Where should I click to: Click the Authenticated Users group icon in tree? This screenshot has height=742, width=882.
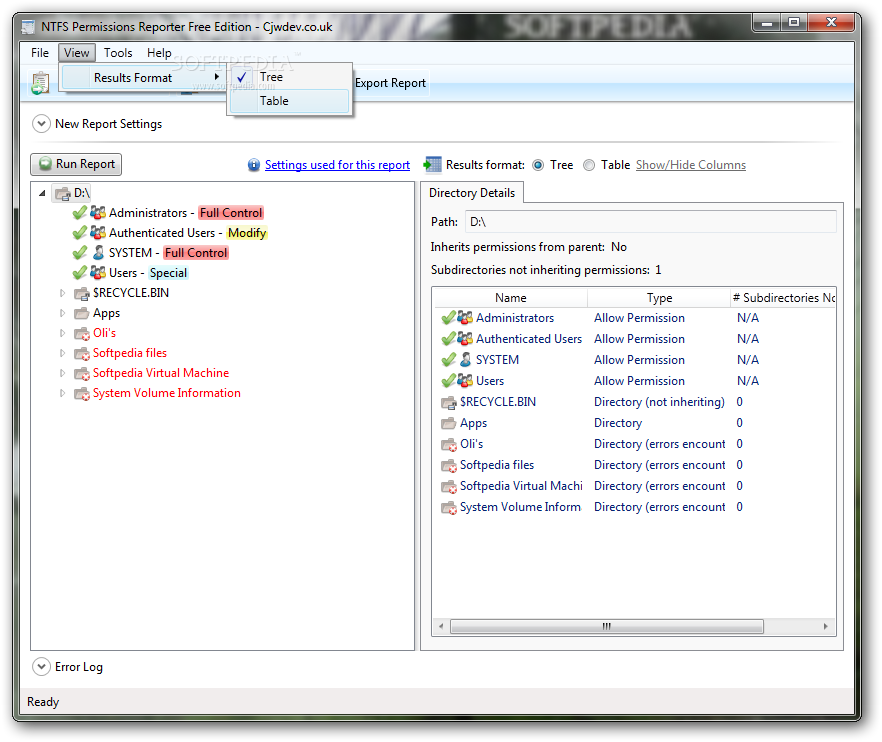(98, 232)
